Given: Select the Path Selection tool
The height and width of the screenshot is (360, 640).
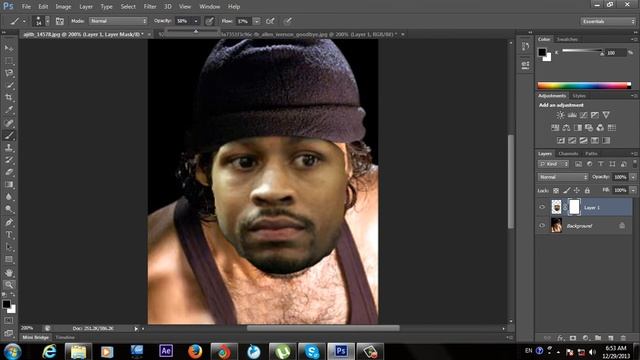Looking at the screenshot, I should pyautogui.click(x=9, y=247).
